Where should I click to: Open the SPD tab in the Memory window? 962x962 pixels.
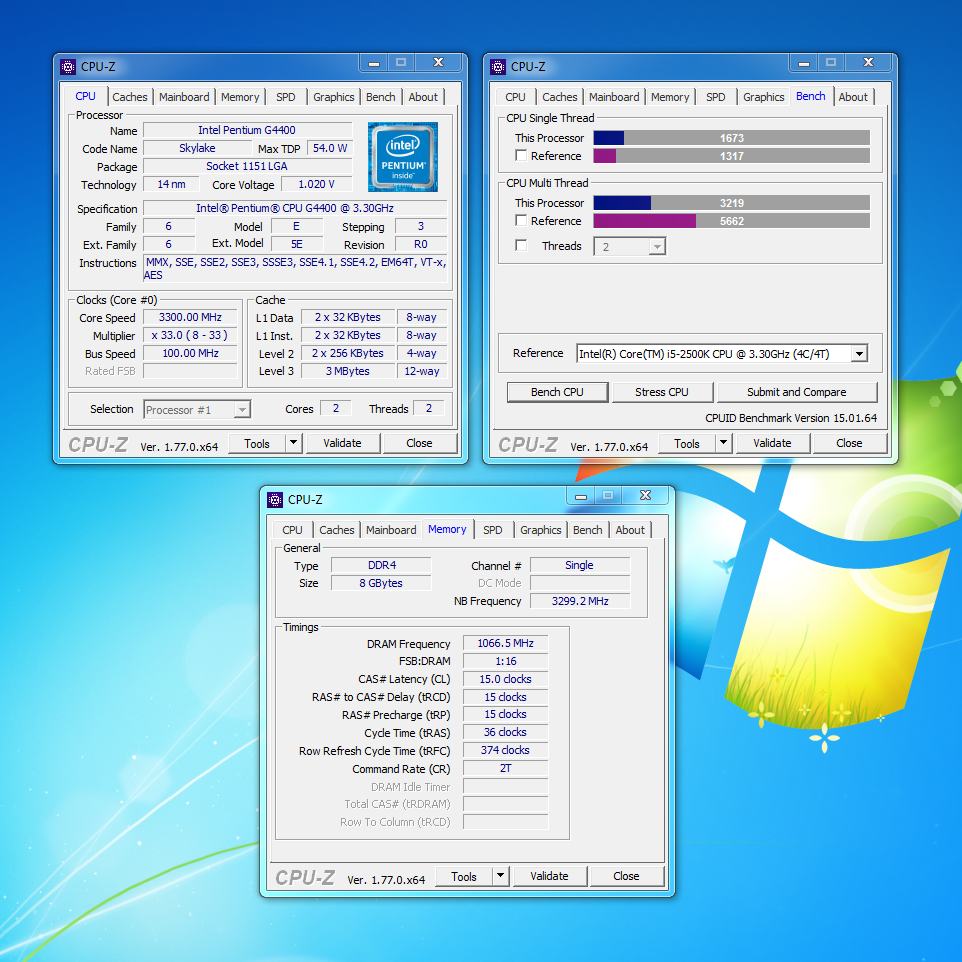492,530
